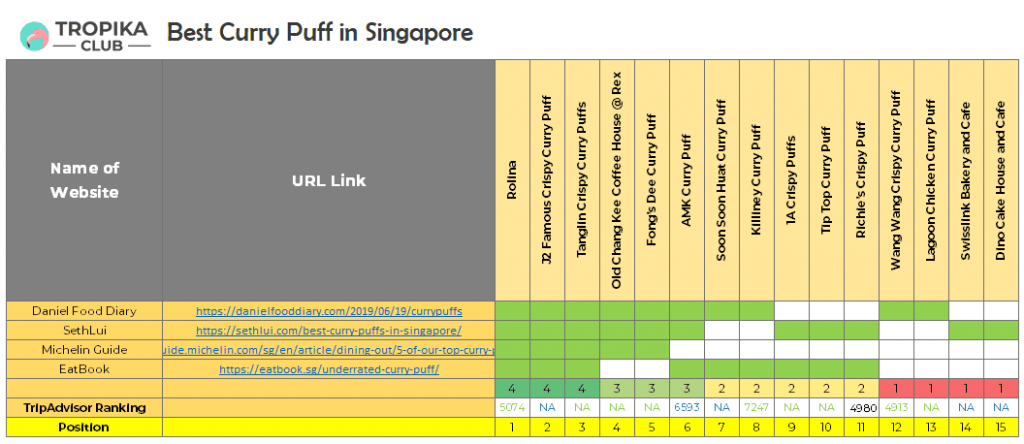Select Position row cell showing 10
1024x444 pixels.
click(827, 428)
